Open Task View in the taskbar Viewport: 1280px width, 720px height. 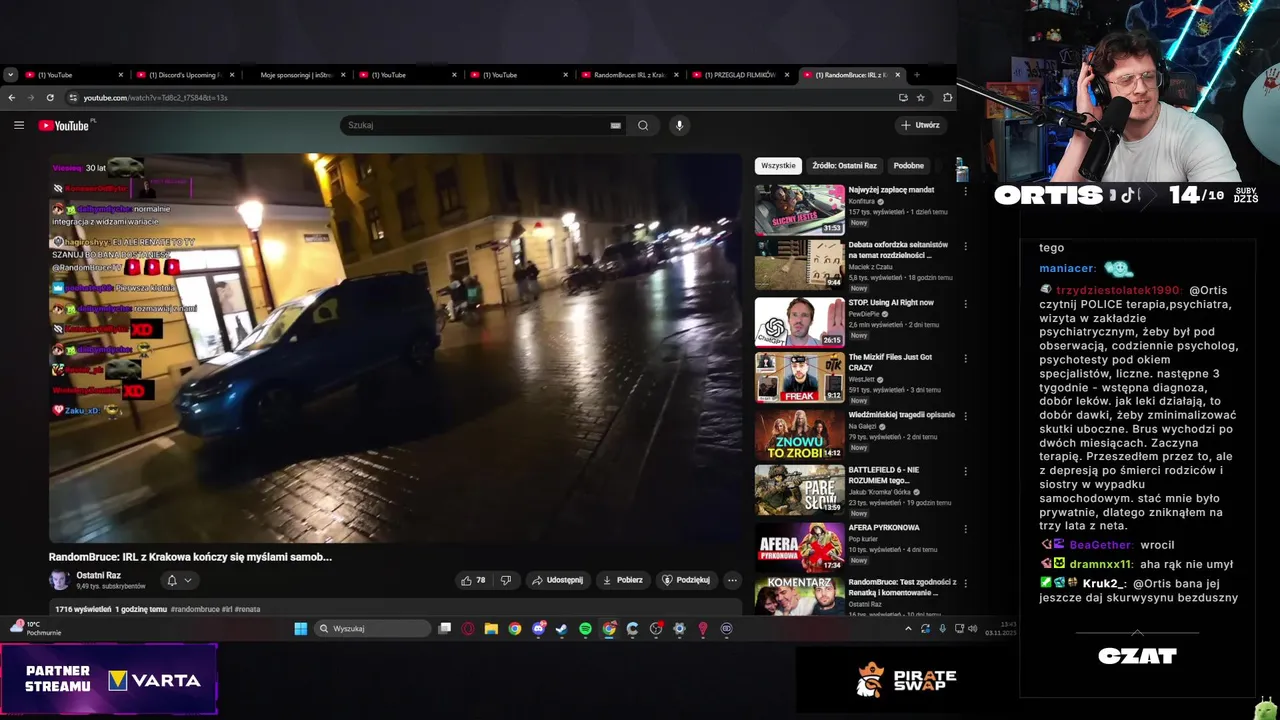(445, 629)
